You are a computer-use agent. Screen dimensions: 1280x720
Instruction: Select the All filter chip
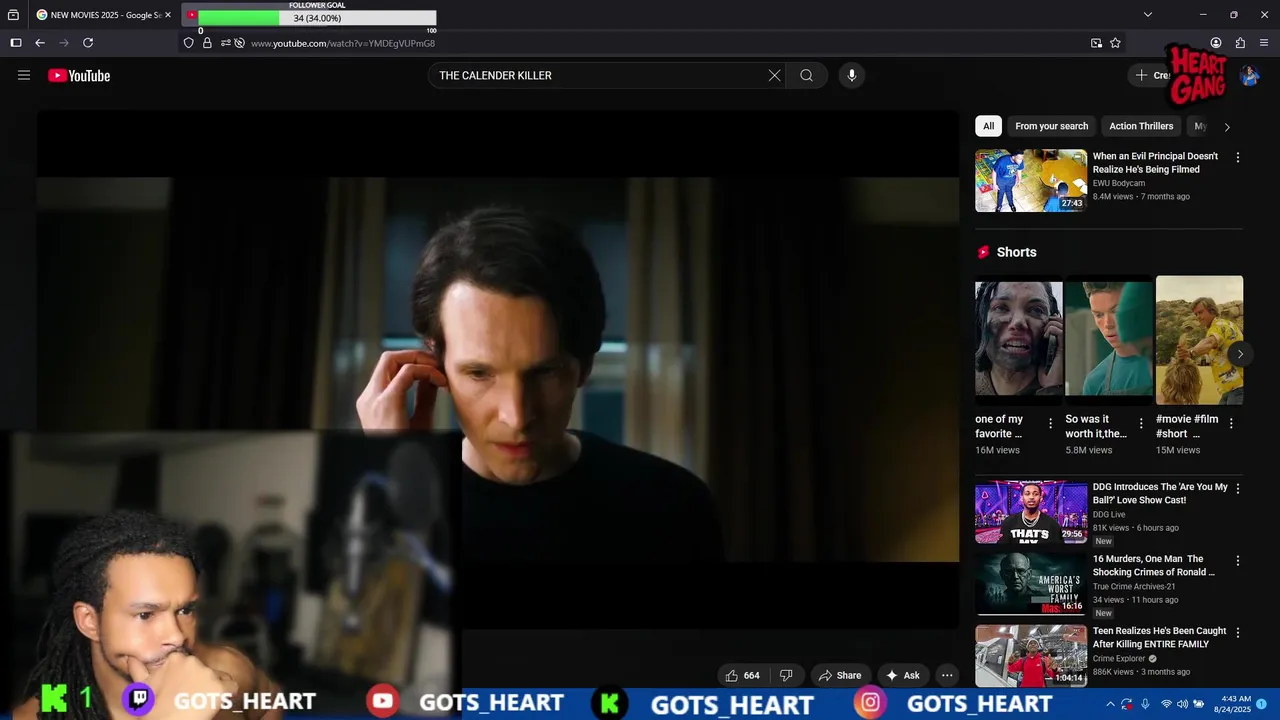(988, 126)
